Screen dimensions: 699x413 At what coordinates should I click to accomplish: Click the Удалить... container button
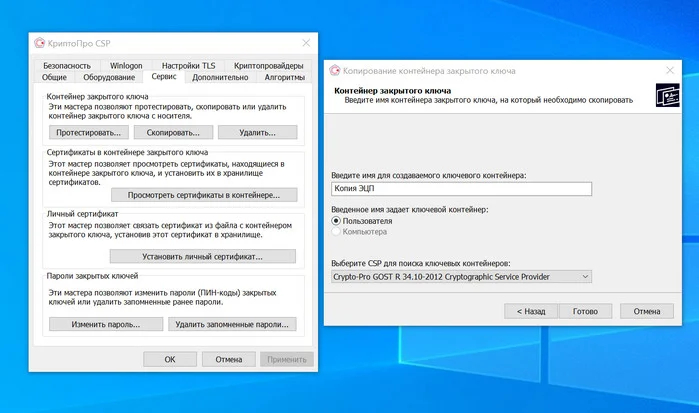point(257,132)
